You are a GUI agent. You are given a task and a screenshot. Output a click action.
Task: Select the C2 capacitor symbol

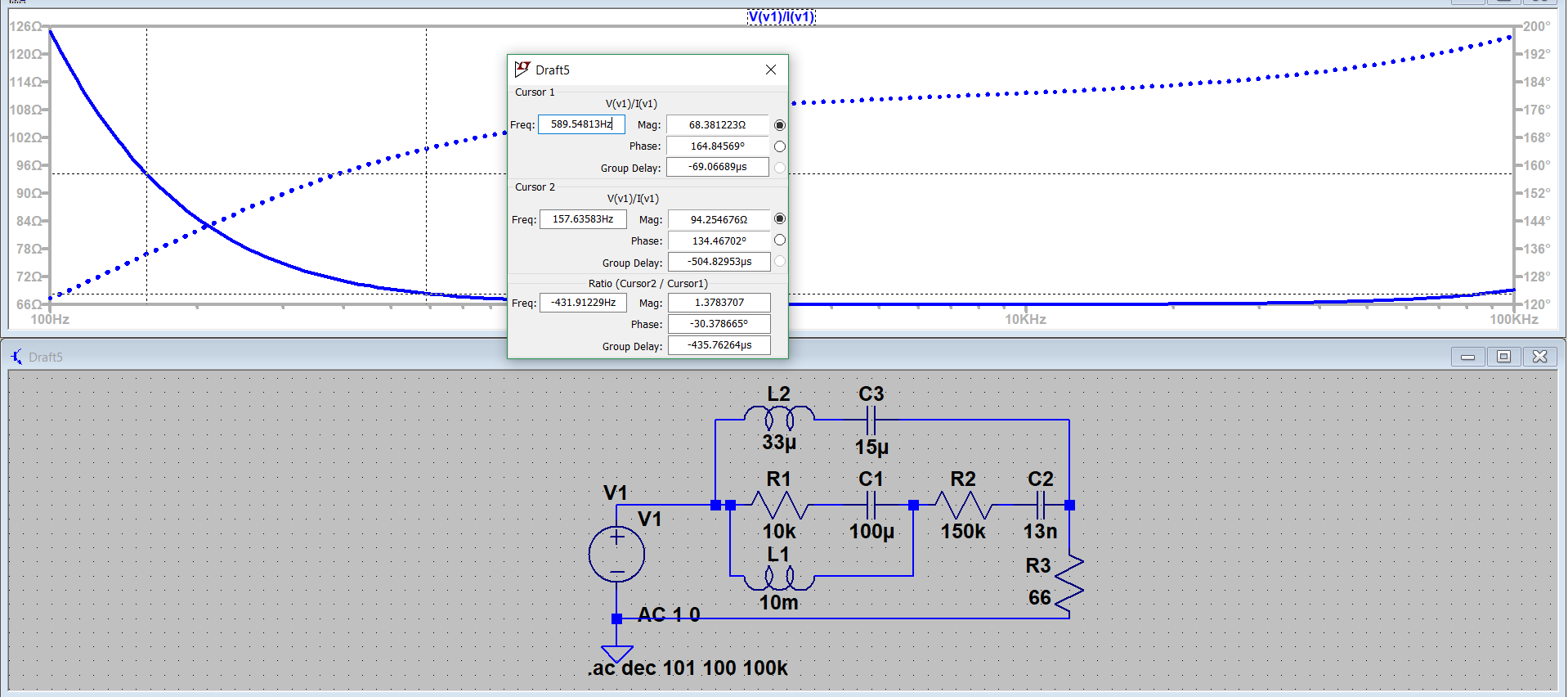[1041, 505]
